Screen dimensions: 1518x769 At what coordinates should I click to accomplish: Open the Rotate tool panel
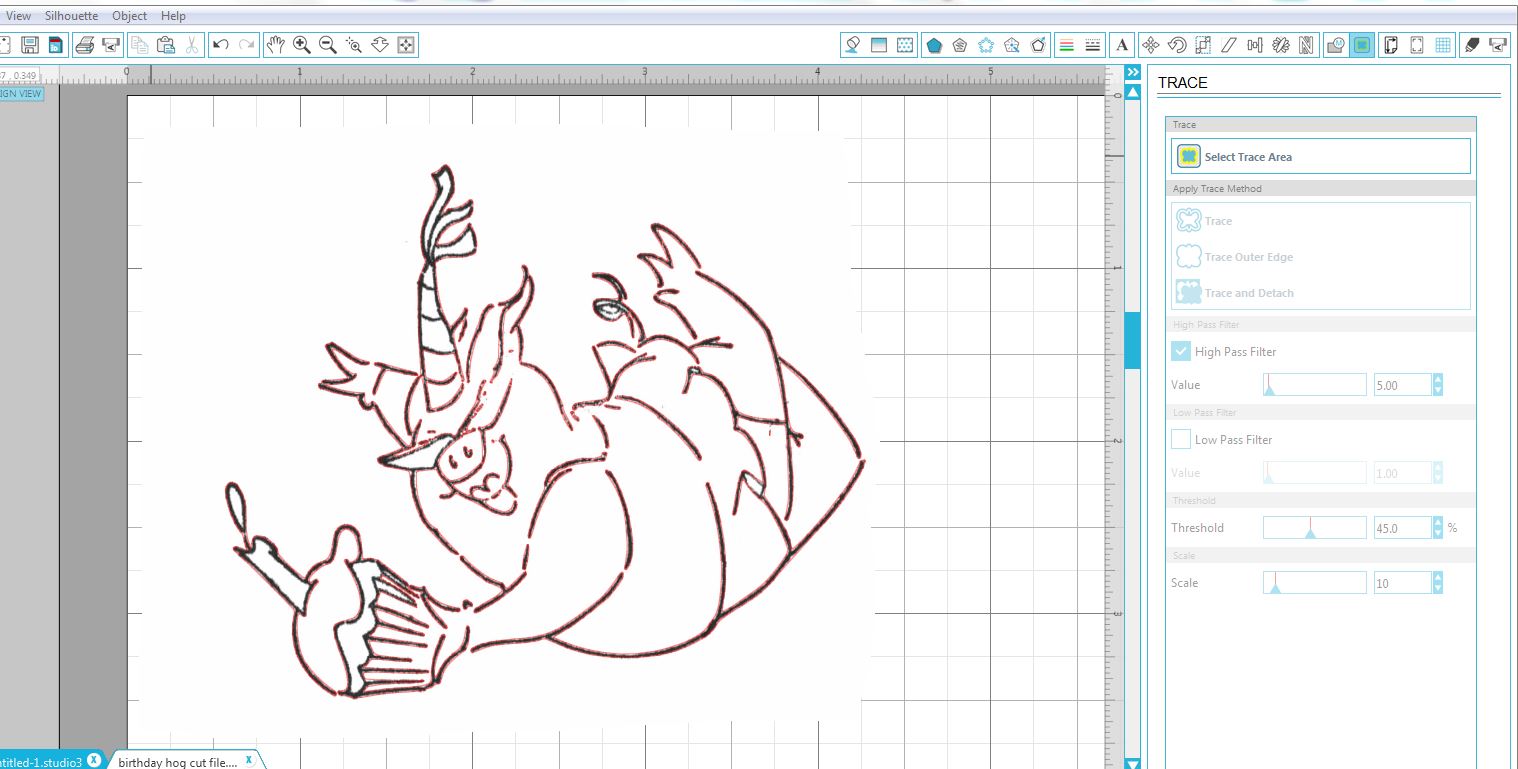[1177, 45]
